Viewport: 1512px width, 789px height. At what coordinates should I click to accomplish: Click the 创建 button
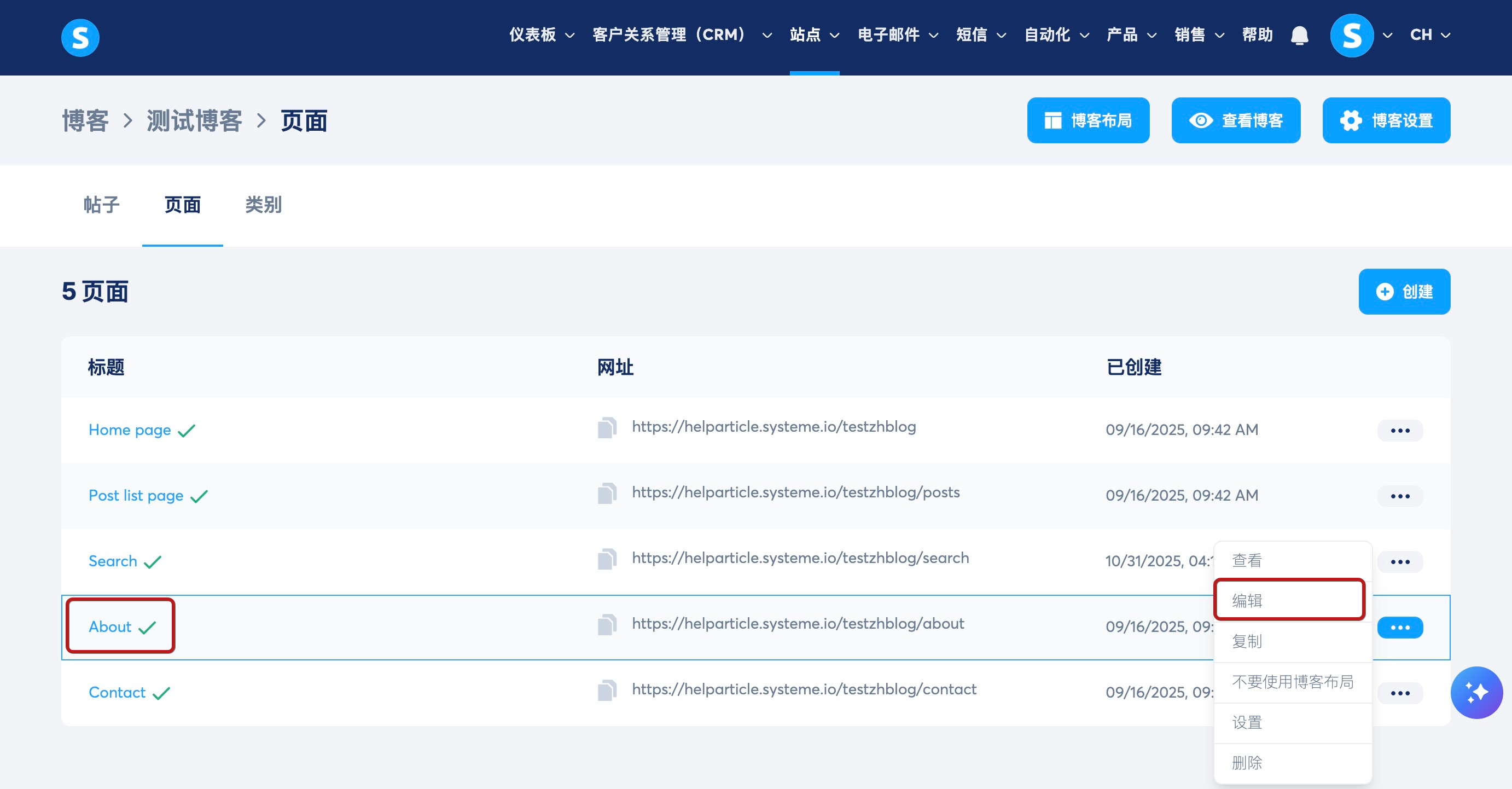click(x=1404, y=292)
